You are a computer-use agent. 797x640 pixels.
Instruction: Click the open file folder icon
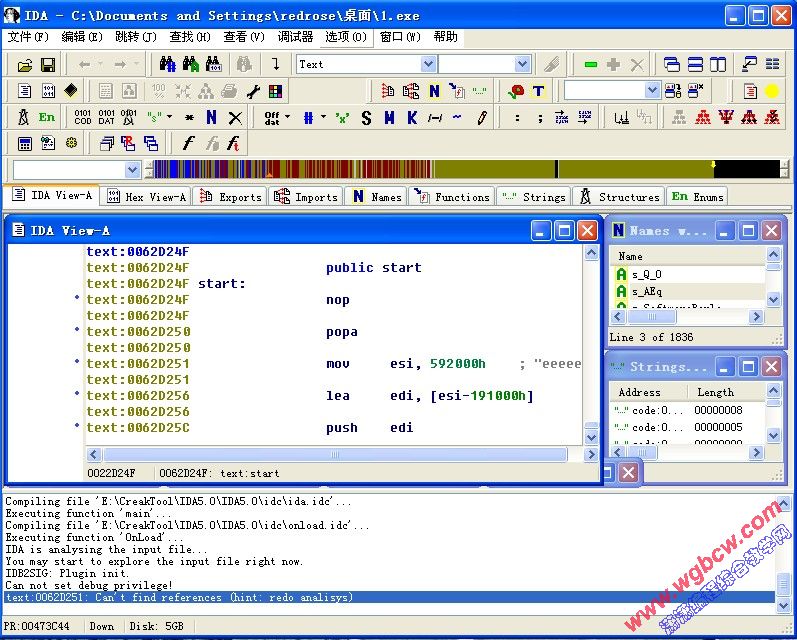(x=24, y=65)
